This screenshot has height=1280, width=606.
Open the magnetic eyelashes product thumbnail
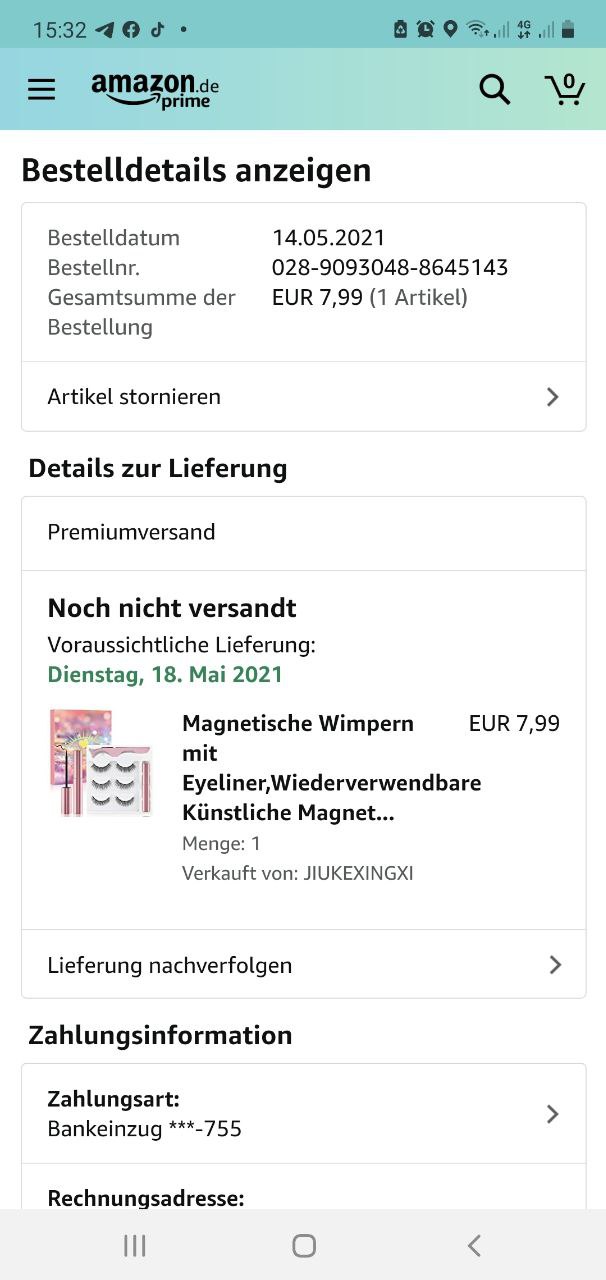point(99,763)
